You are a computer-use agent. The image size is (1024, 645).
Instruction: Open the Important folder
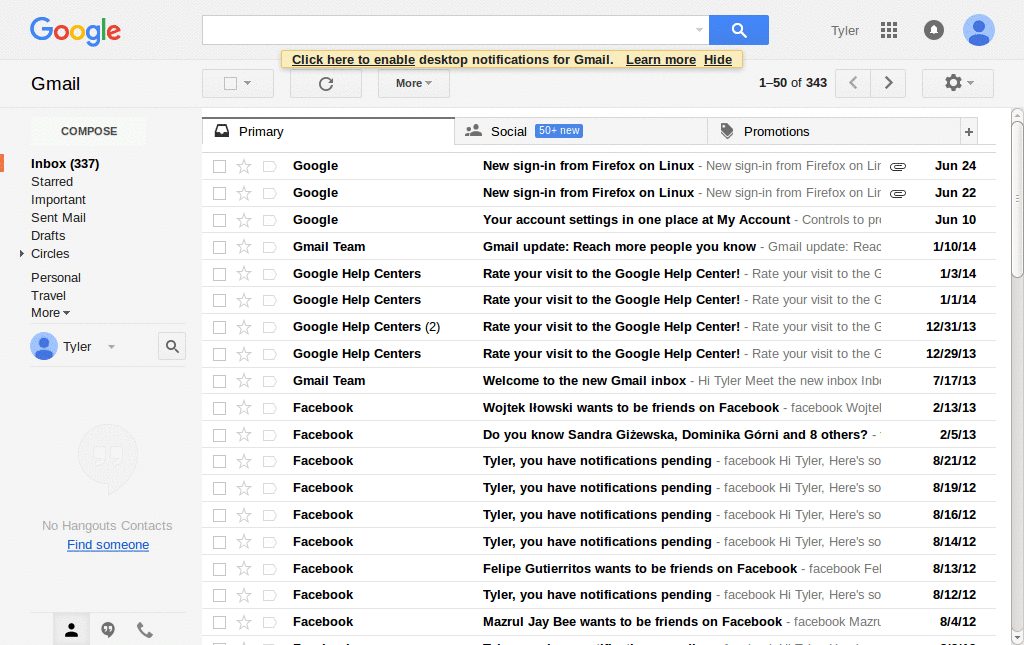[58, 200]
